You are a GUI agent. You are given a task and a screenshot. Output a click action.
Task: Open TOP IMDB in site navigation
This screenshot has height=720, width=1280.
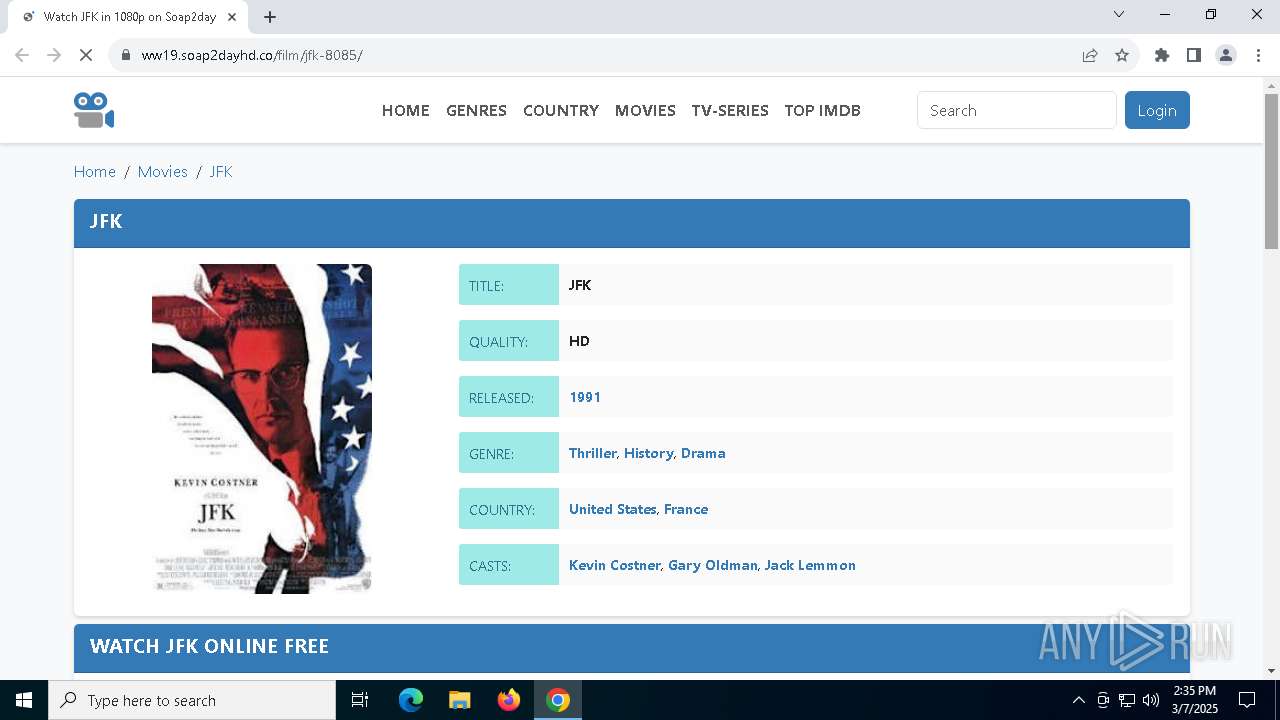(822, 110)
